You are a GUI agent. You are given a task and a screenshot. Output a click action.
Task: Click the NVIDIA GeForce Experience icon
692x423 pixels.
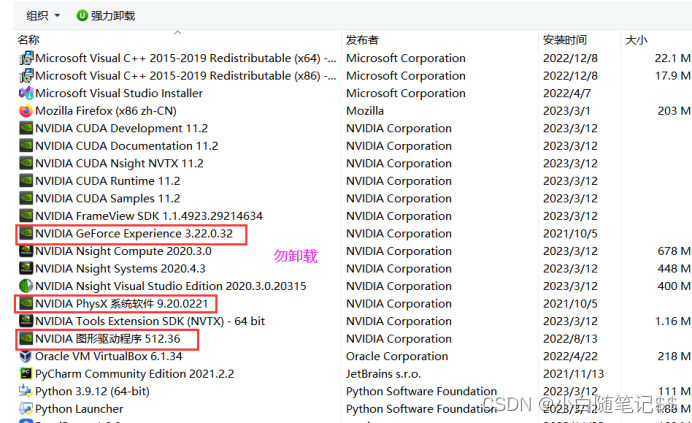pos(26,233)
